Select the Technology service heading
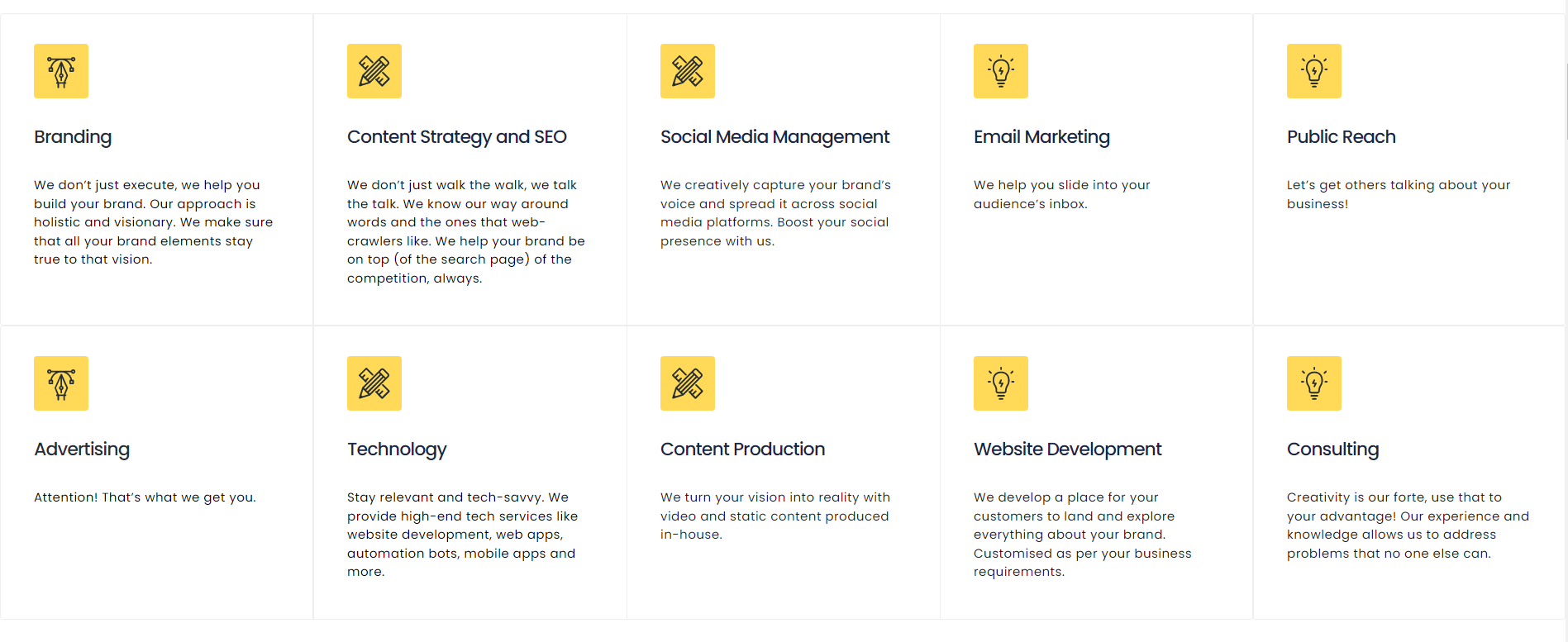1568x642 pixels. [397, 449]
